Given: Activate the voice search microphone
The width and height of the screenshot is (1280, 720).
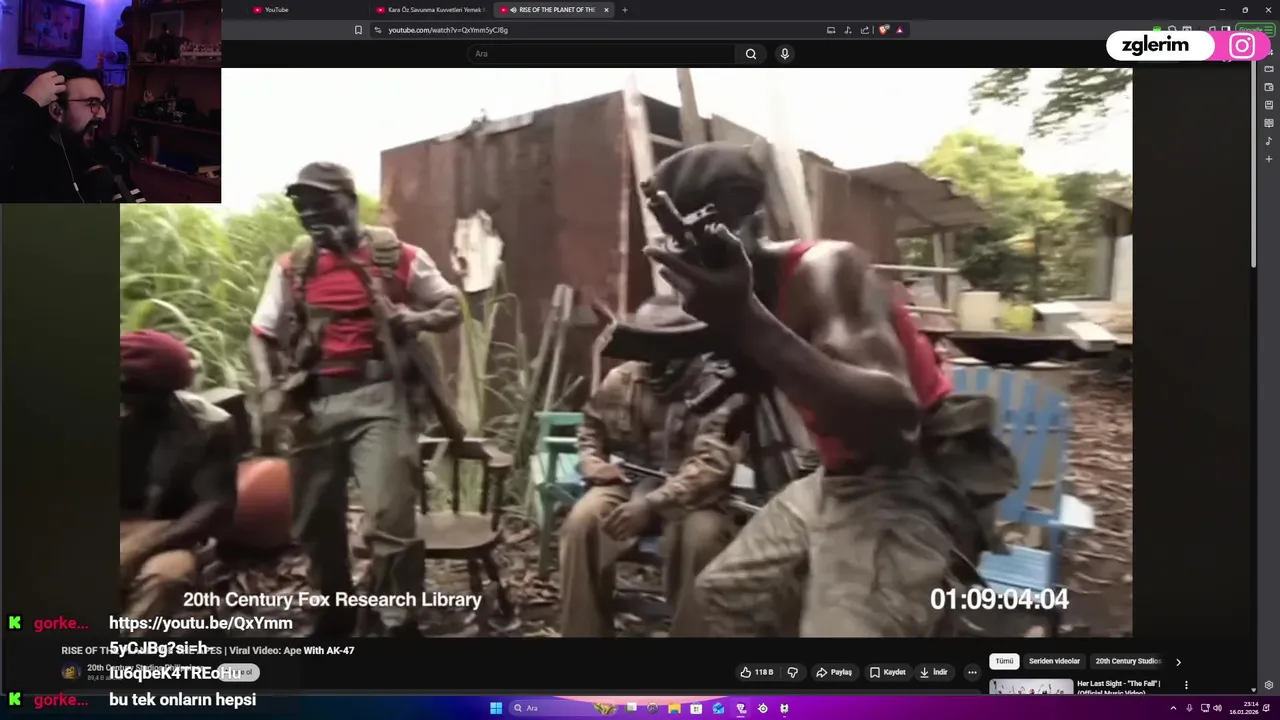Looking at the screenshot, I should [x=785, y=54].
